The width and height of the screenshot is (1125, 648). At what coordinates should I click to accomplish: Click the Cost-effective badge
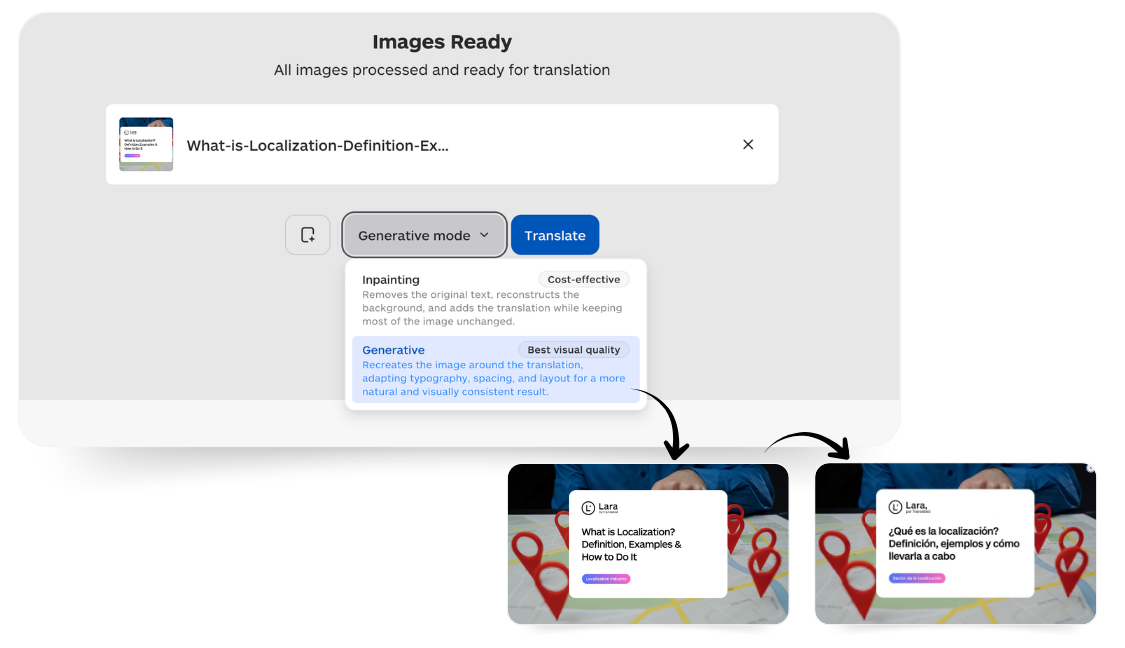point(583,279)
